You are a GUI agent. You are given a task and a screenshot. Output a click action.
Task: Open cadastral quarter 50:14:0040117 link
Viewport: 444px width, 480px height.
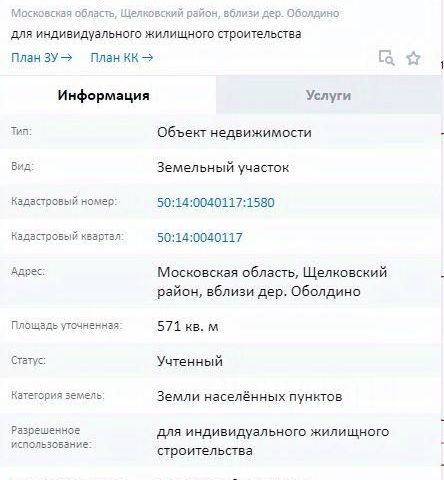point(200,237)
